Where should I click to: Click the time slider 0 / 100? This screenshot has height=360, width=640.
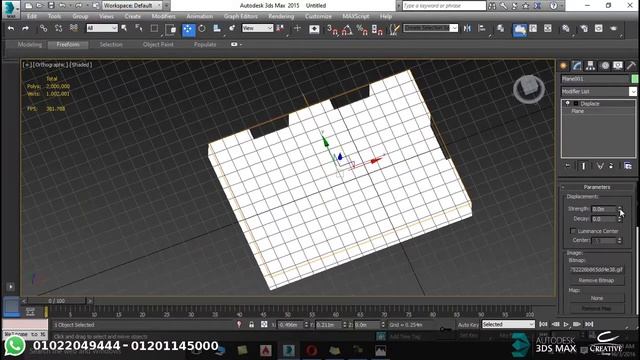[x=57, y=301]
